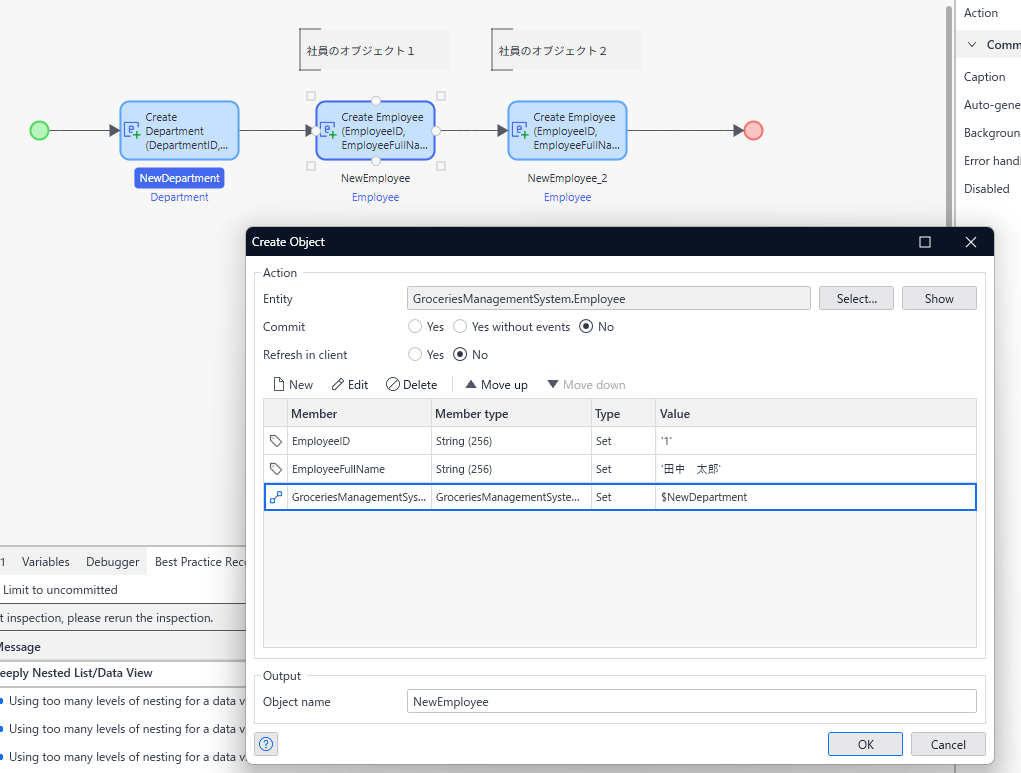The width and height of the screenshot is (1021, 773).
Task: Click the red end event circle
Action: [x=753, y=130]
